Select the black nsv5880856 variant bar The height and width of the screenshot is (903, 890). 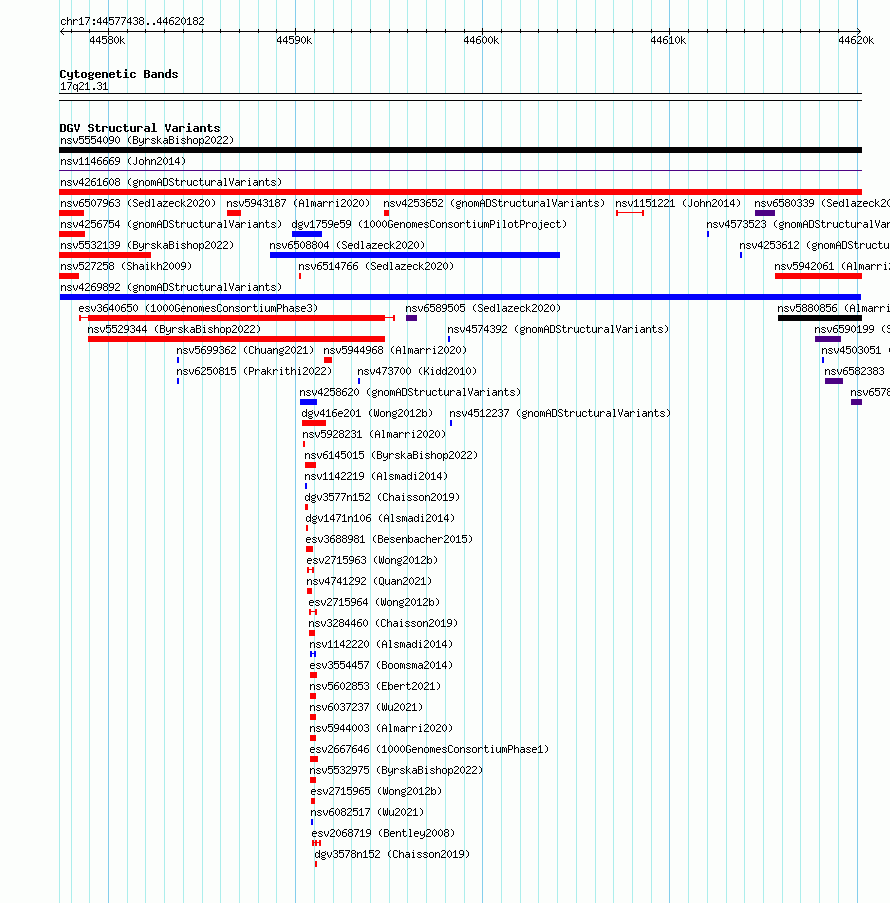pos(820,318)
